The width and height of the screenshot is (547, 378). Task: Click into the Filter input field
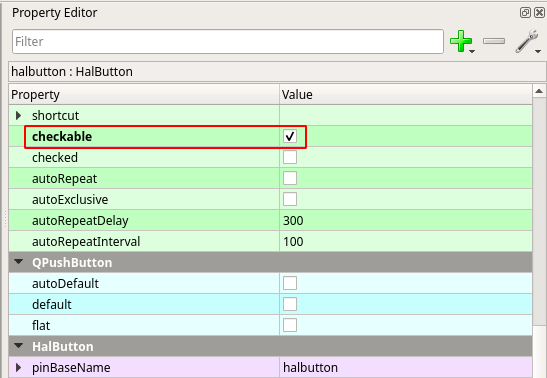point(228,41)
